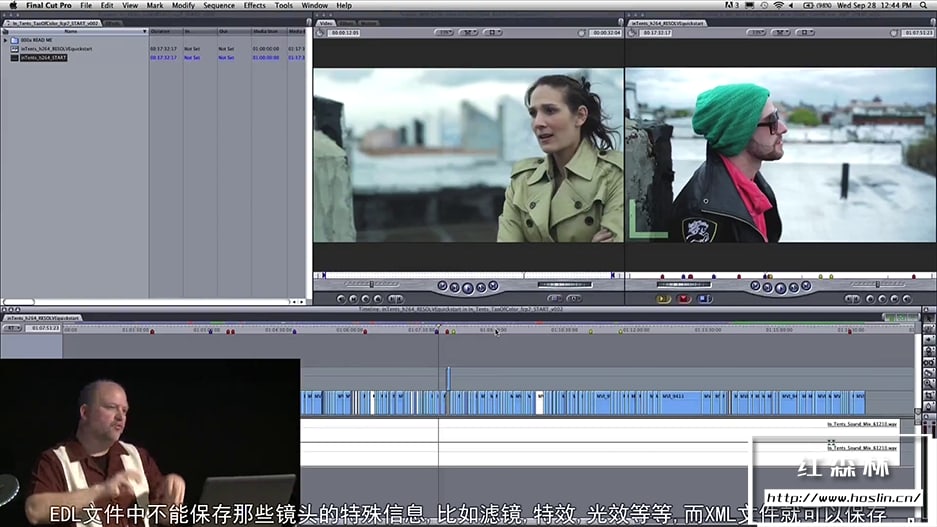This screenshot has width=937, height=527.
Task: Click the Timeline current timecode field
Action: (x=44, y=328)
